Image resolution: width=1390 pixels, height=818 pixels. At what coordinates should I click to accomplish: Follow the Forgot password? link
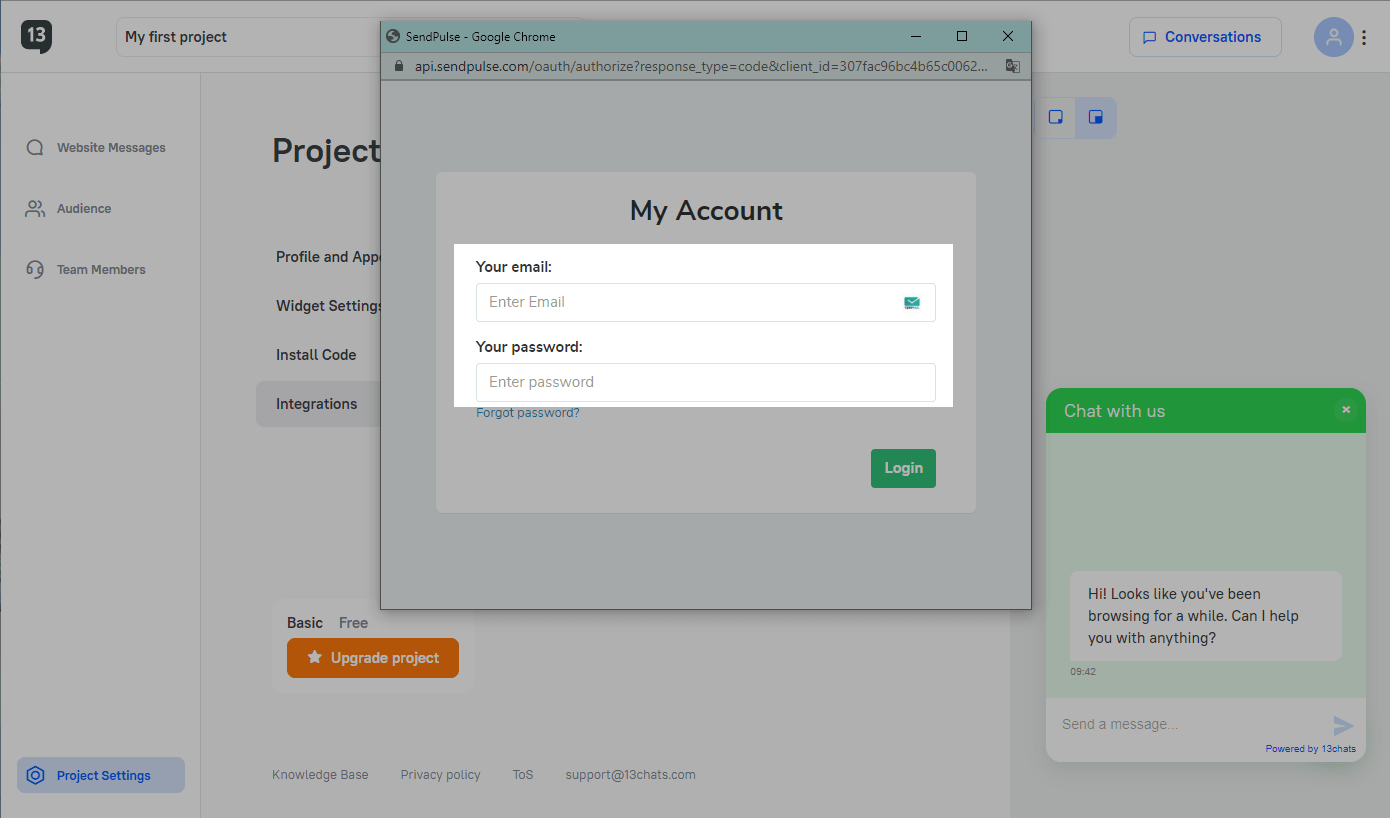point(528,413)
